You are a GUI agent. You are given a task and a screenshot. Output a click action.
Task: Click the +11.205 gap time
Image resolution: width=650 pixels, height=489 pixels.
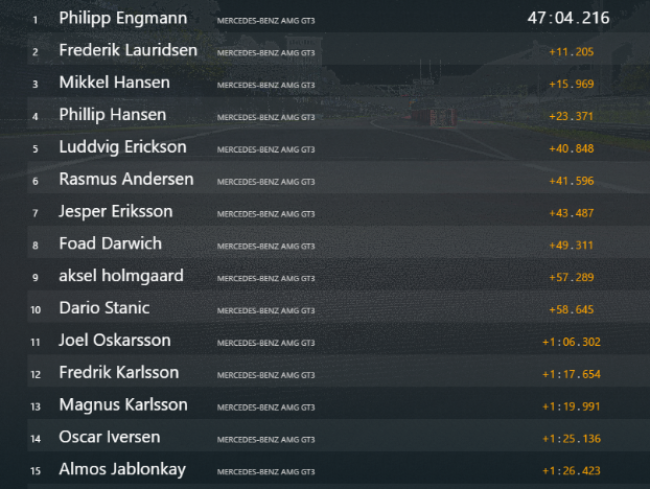point(571,52)
